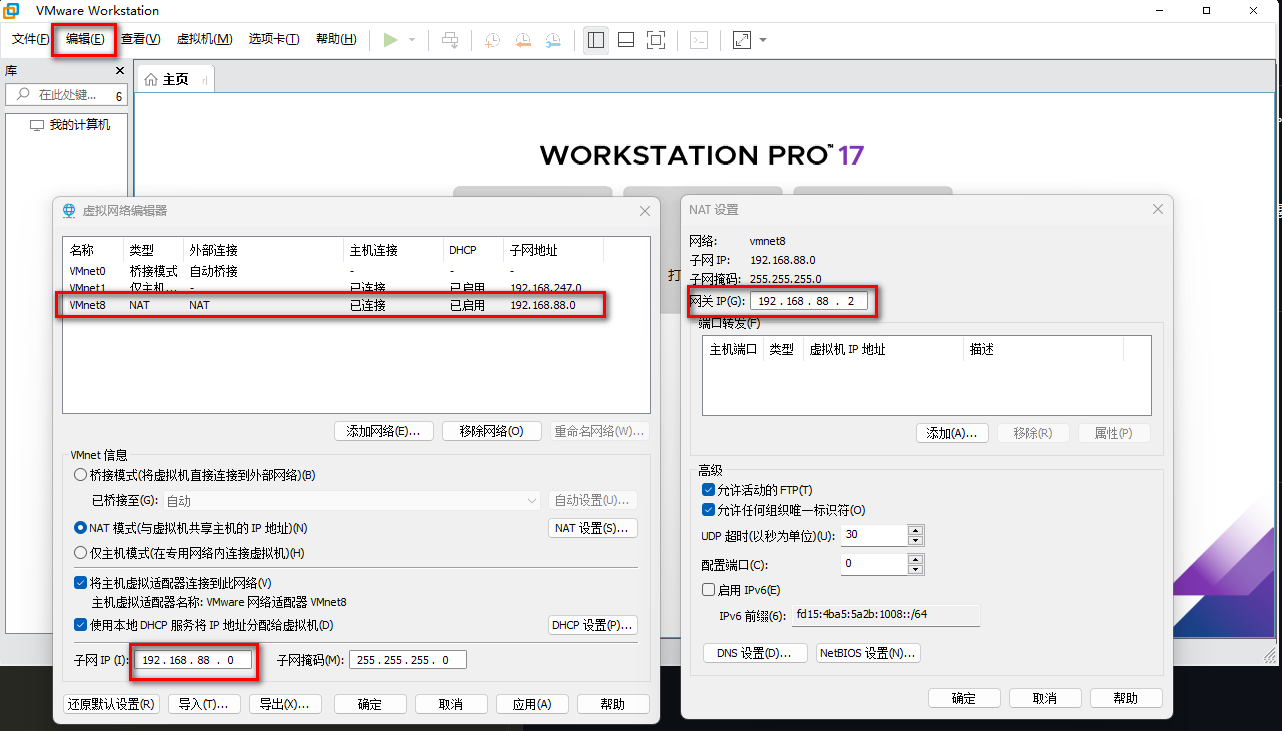
Task: Toggle the library sidebar view icon
Action: coord(596,40)
